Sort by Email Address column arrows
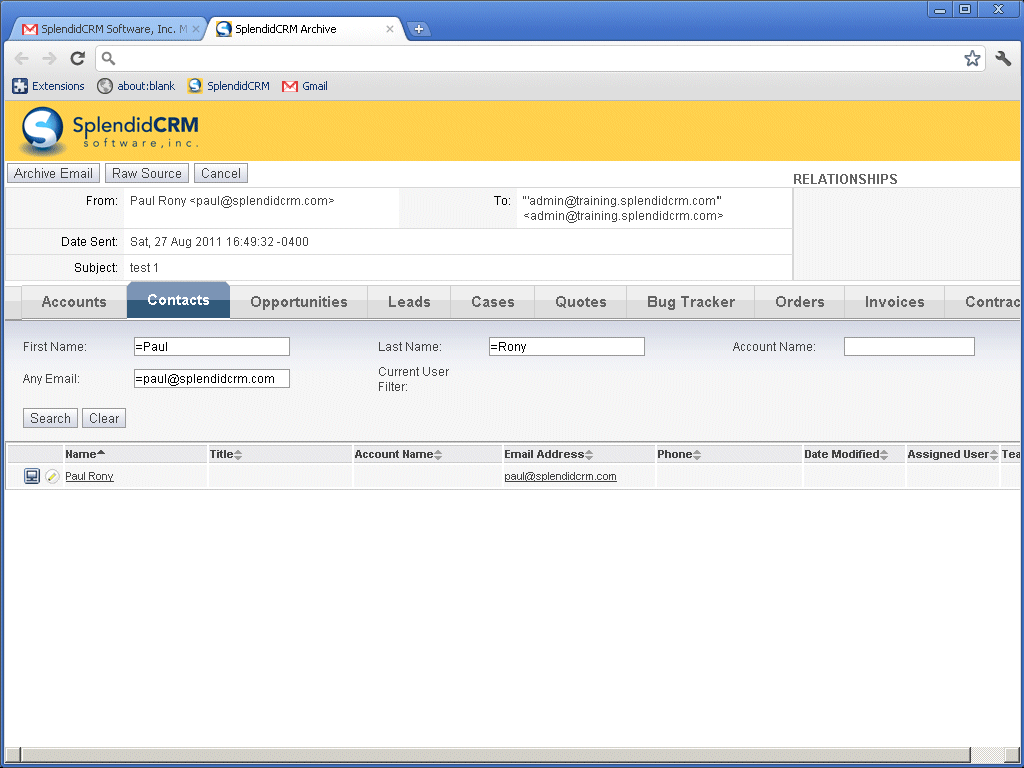This screenshot has width=1024, height=768. coord(589,455)
